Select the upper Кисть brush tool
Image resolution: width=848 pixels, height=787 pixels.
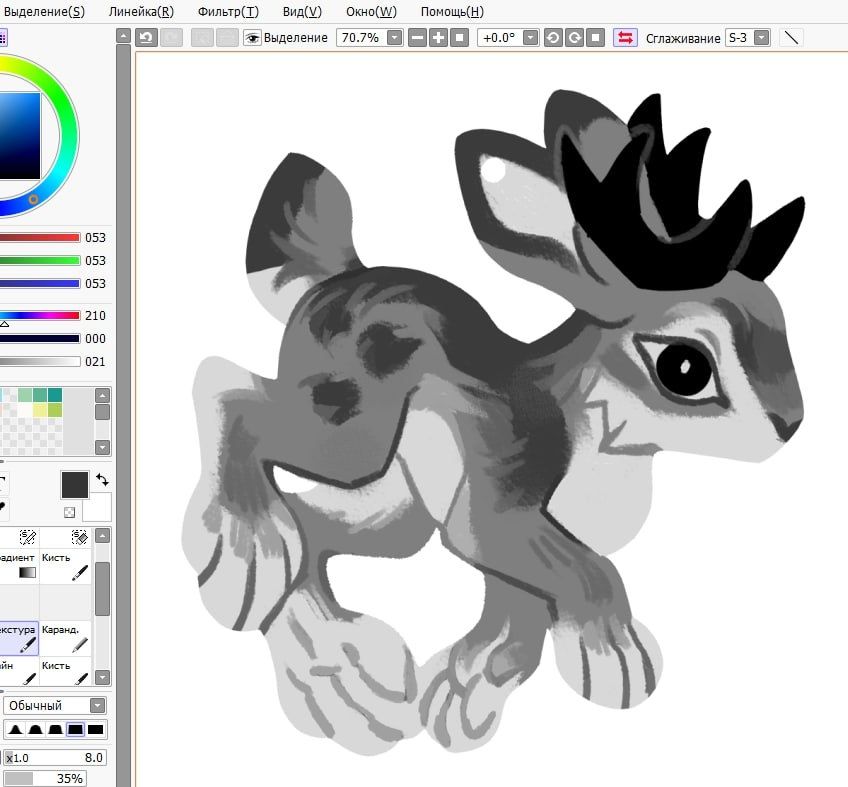(x=65, y=565)
